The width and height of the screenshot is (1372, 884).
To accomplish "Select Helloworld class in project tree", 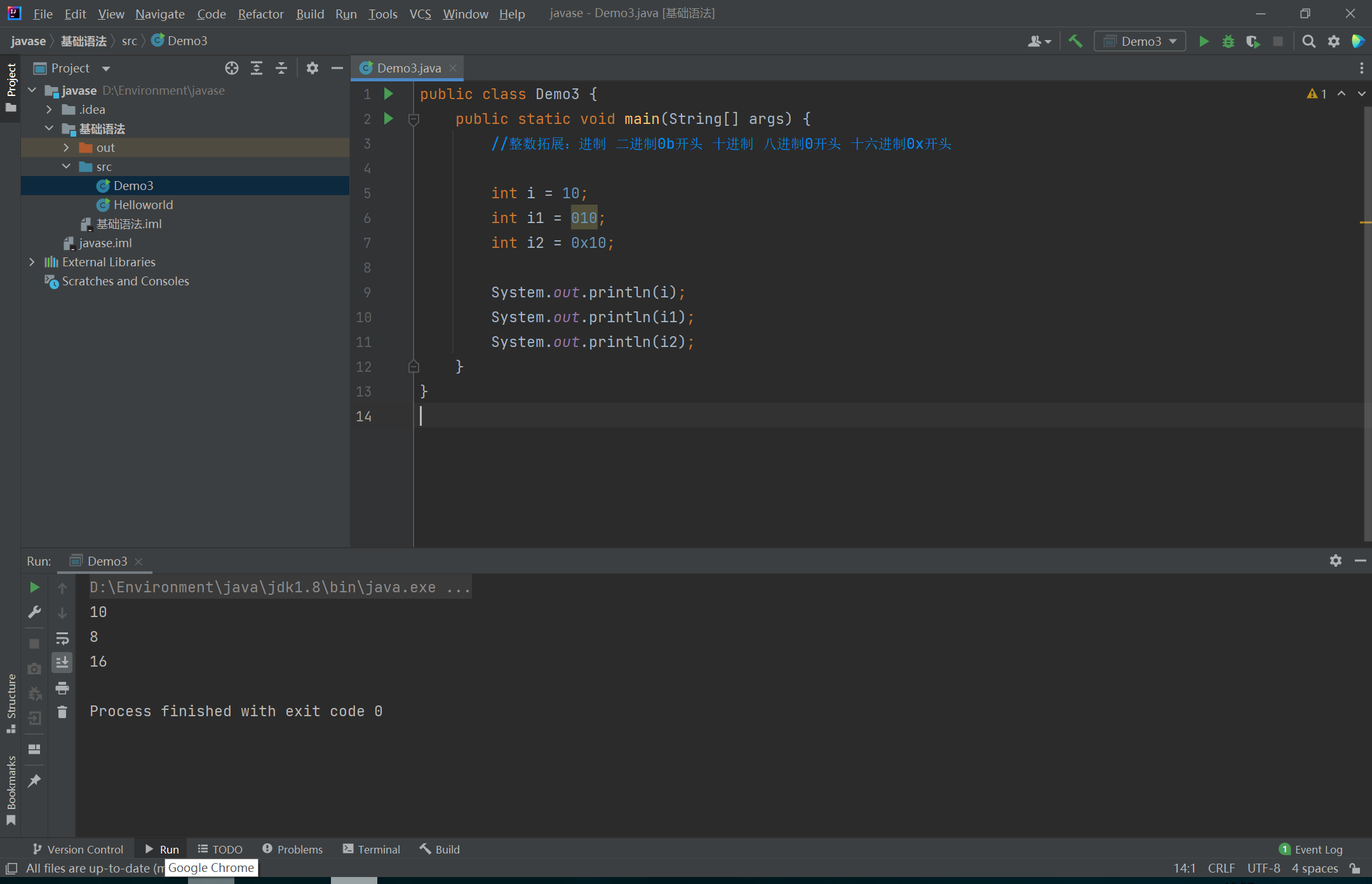I will point(143,205).
